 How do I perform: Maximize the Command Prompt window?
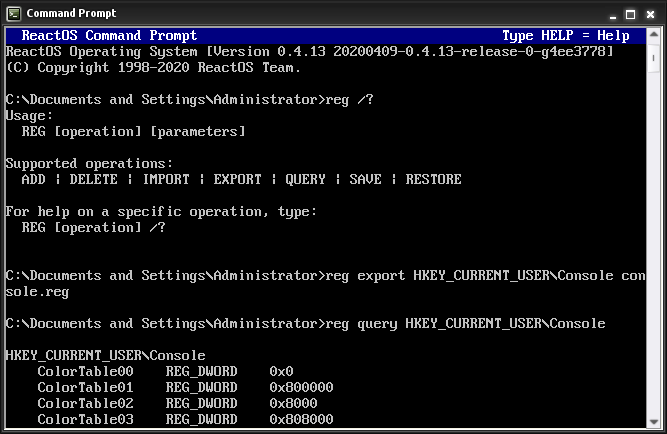629,13
